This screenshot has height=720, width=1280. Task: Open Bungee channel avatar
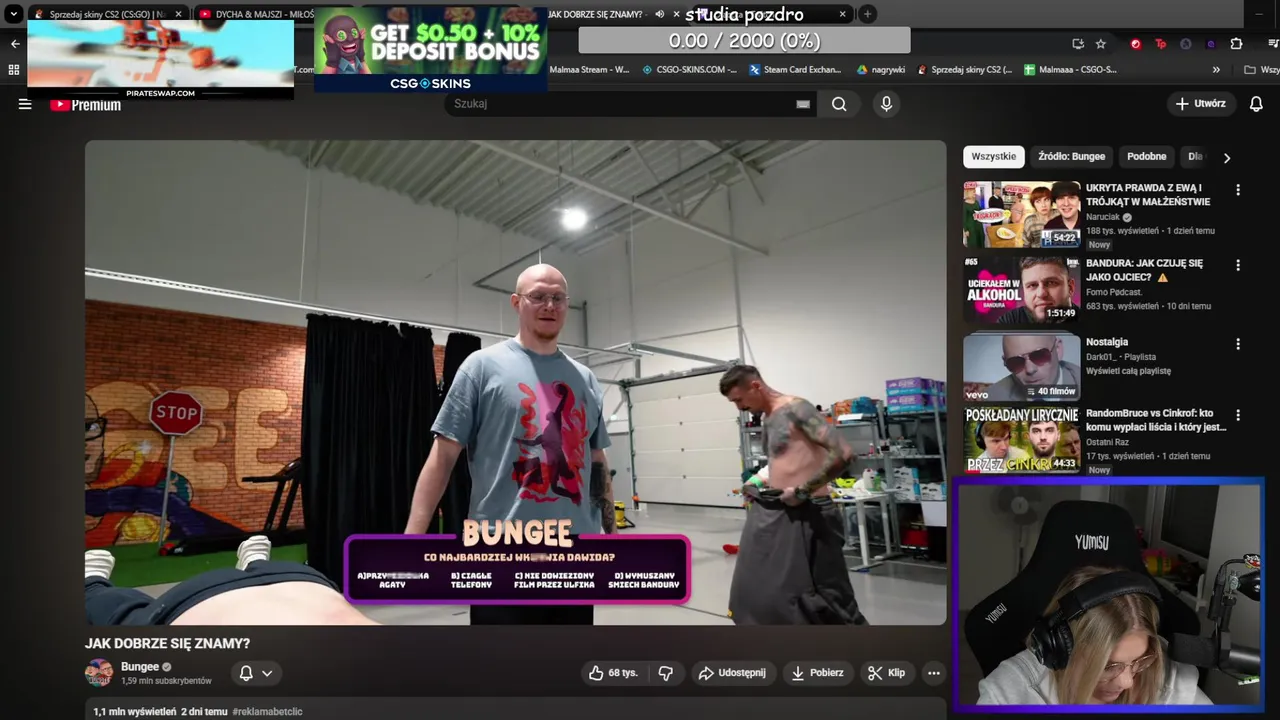coord(99,673)
